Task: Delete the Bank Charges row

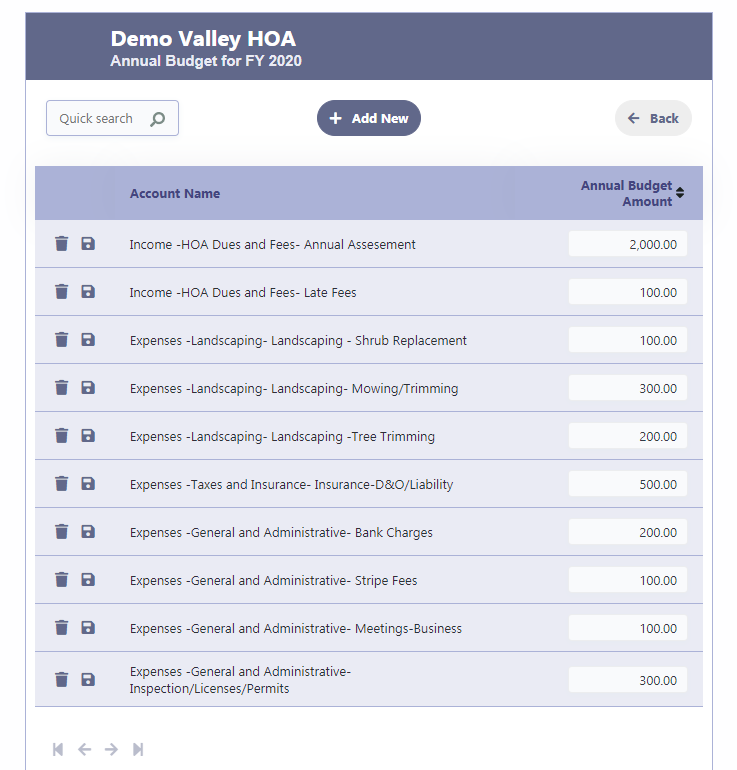Action: pyautogui.click(x=61, y=532)
